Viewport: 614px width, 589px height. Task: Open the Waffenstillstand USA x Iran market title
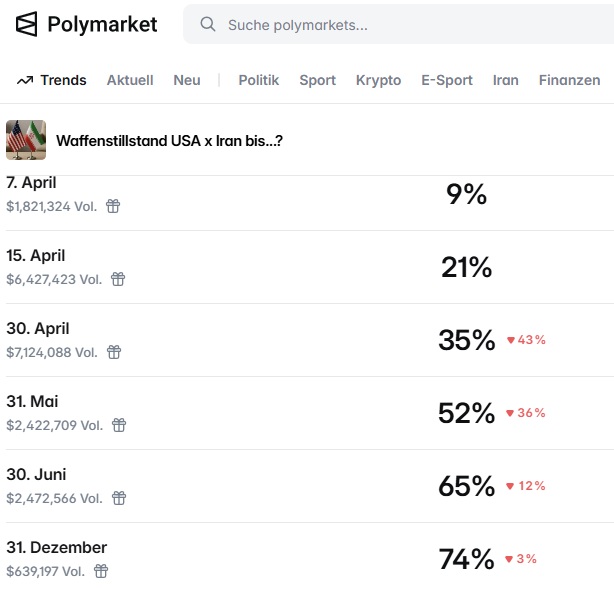point(169,141)
